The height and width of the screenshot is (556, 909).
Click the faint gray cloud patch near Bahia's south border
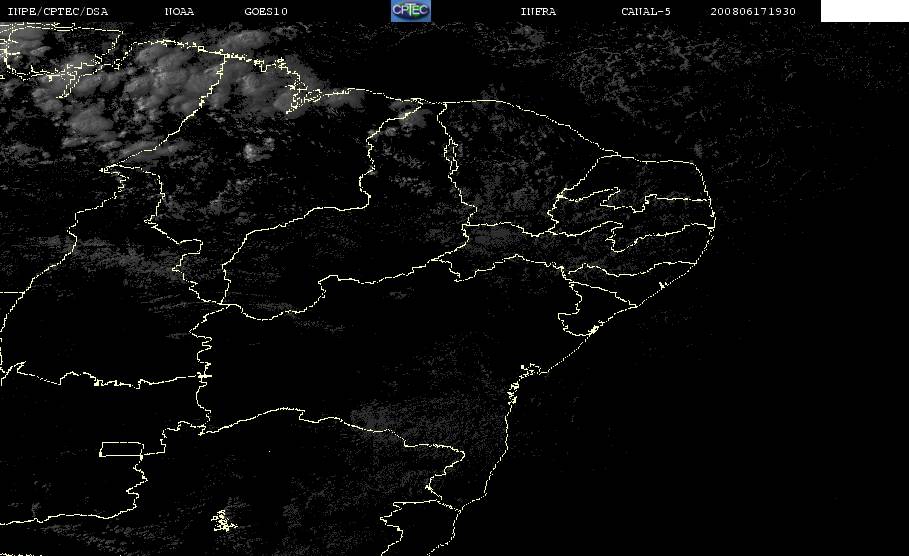pos(377,415)
